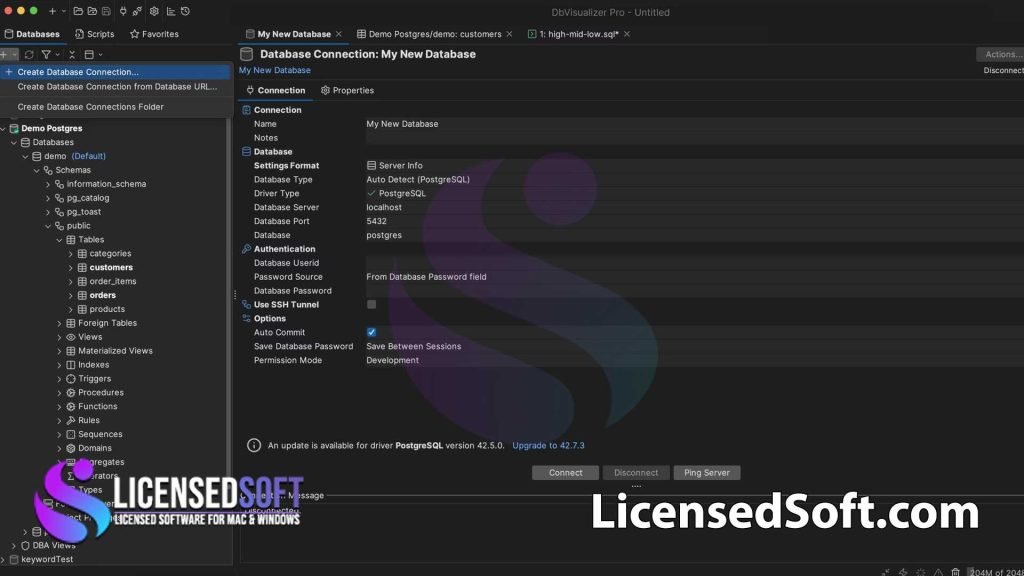Select the products table in tree
The width and height of the screenshot is (1024, 576).
[107, 309]
